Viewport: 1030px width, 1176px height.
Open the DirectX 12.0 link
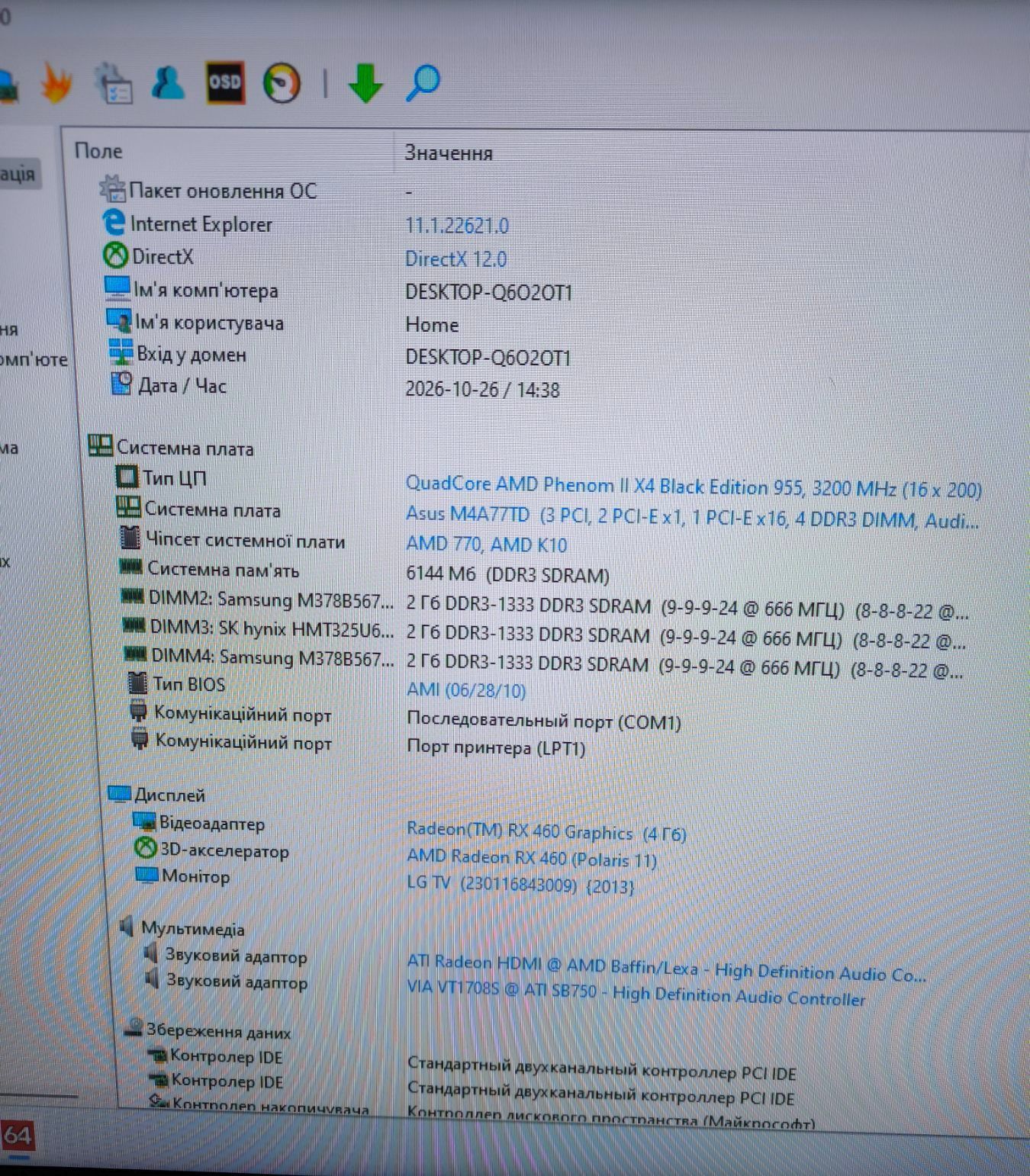click(455, 259)
